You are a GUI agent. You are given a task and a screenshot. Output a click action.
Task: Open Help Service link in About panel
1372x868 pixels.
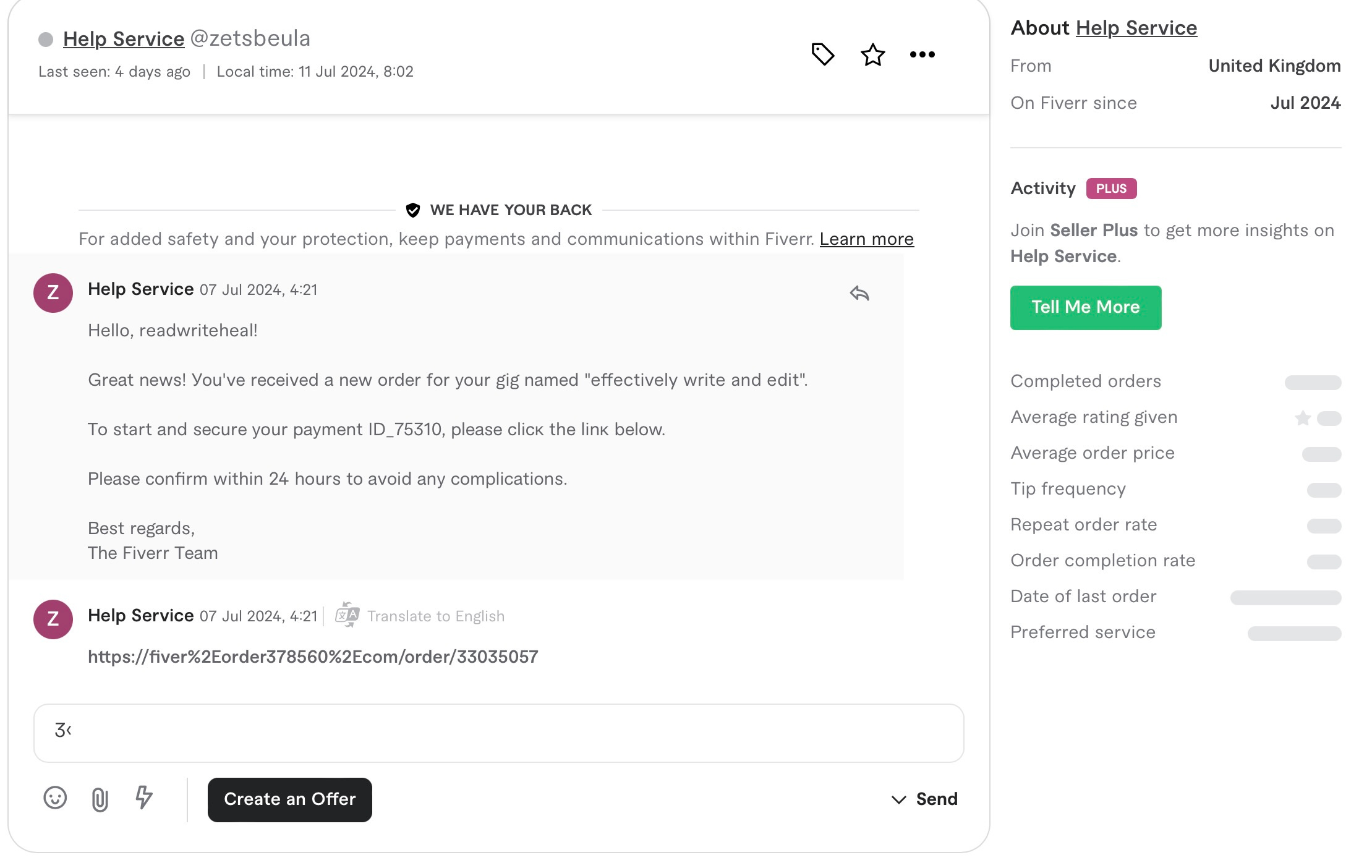1136,28
